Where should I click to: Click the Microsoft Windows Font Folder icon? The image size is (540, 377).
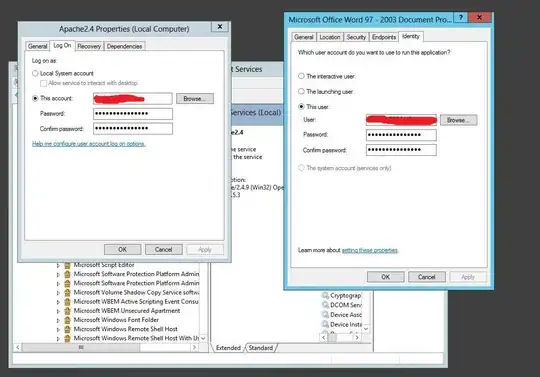tap(68, 320)
